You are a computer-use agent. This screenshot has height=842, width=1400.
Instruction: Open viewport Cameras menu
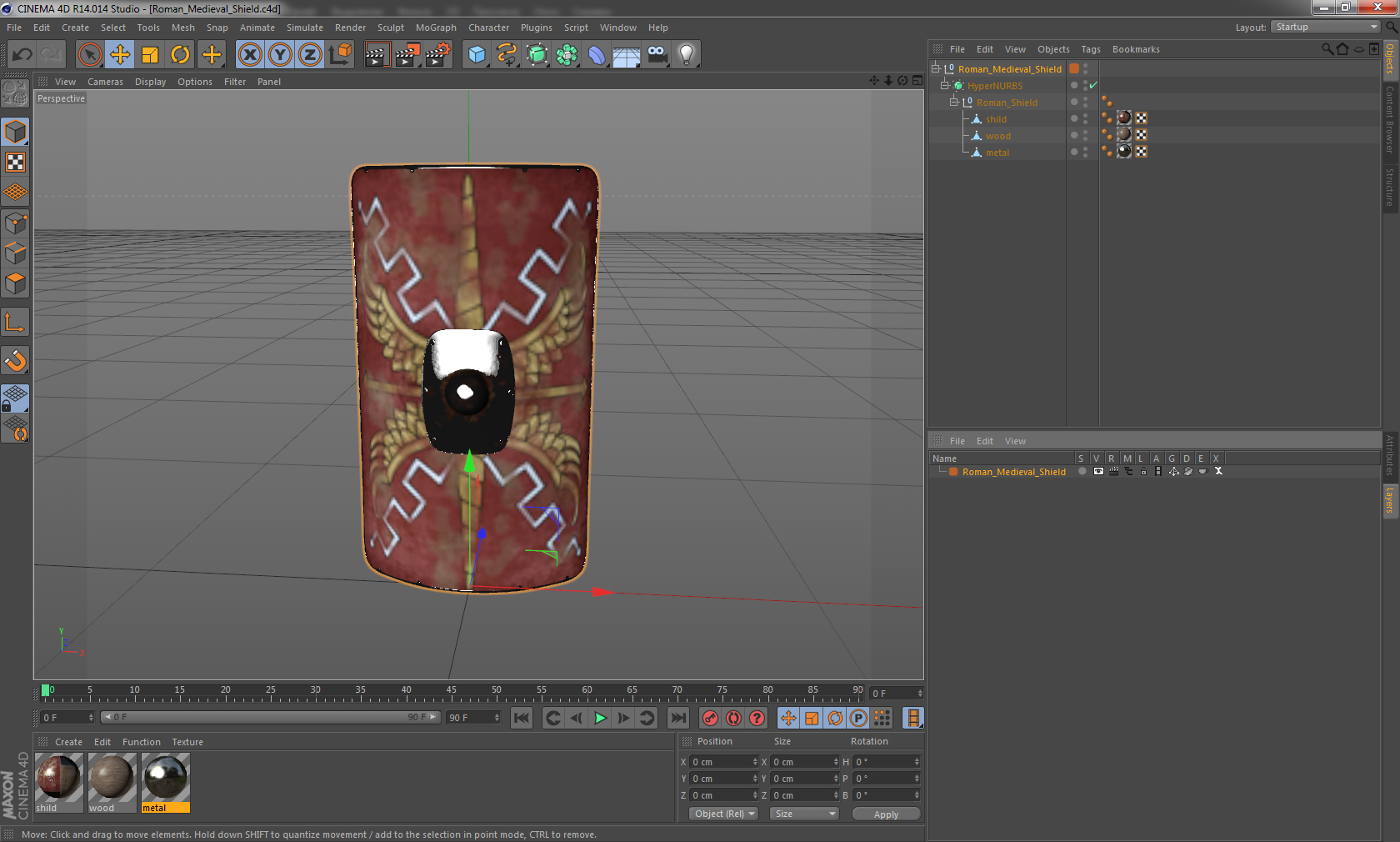point(105,82)
